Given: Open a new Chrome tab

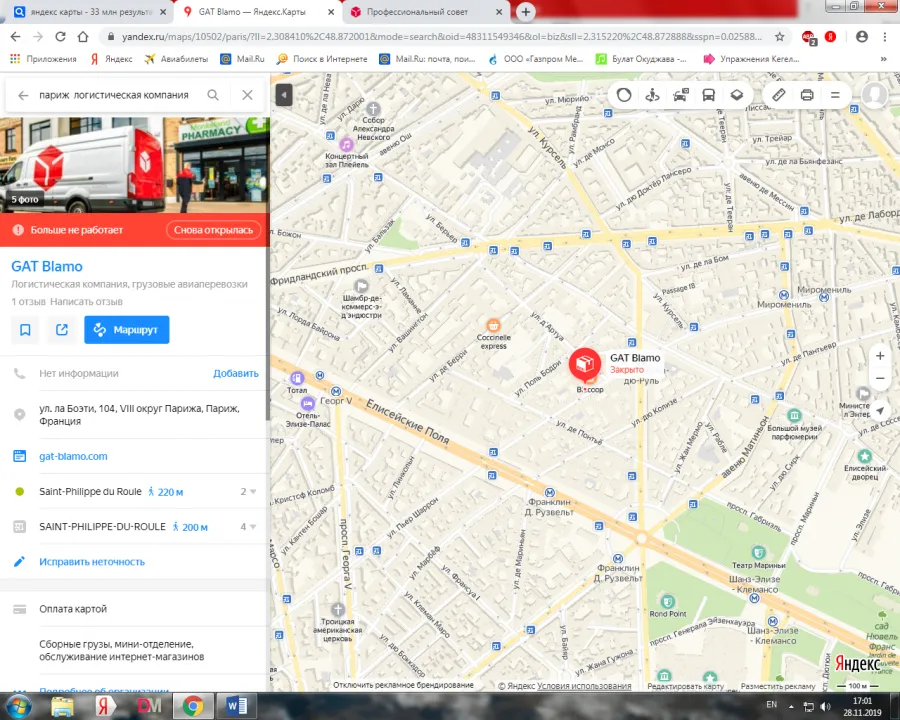Looking at the screenshot, I should (525, 11).
